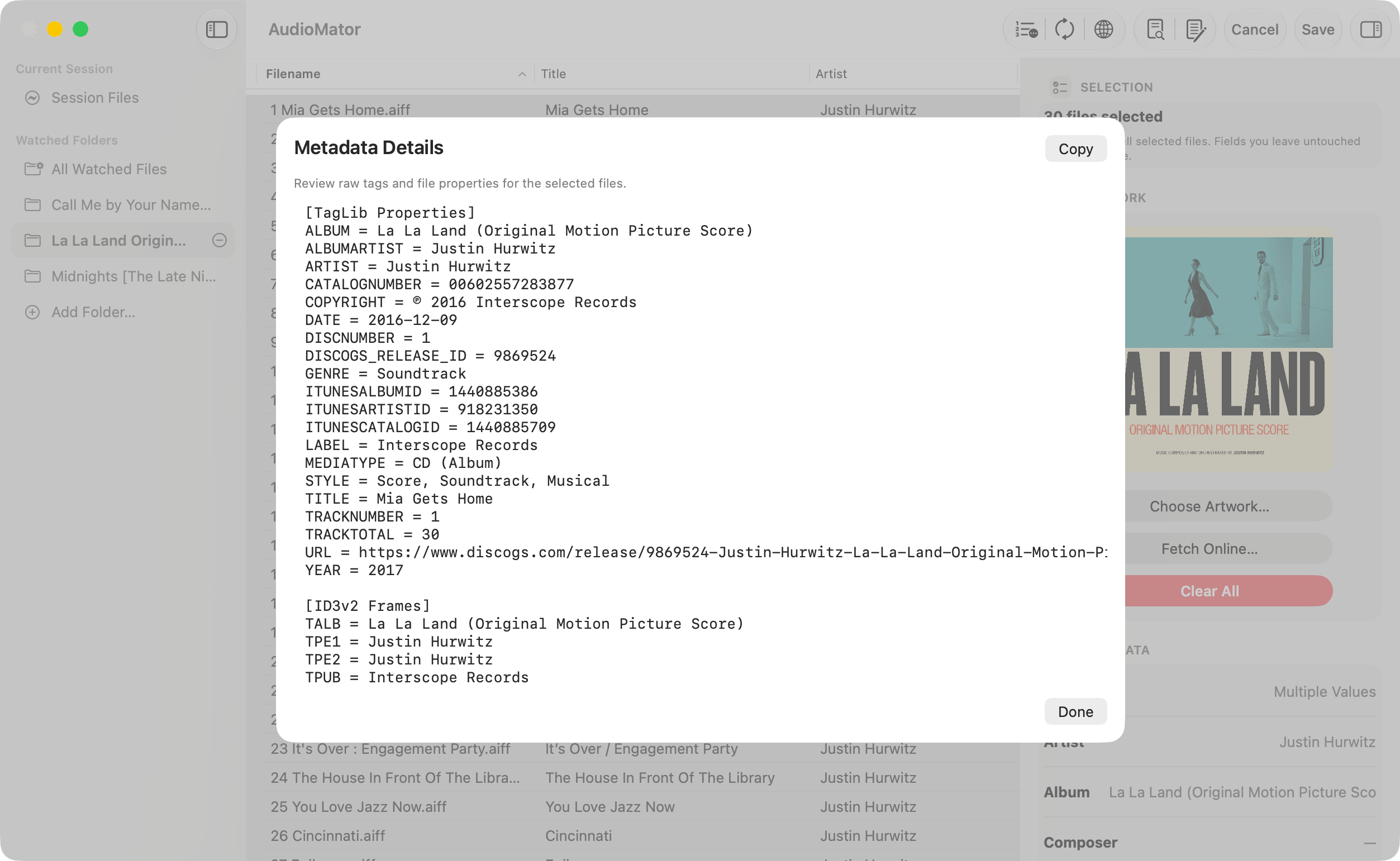
Task: Click the SELECTION checklist icon
Action: pos(1059,87)
